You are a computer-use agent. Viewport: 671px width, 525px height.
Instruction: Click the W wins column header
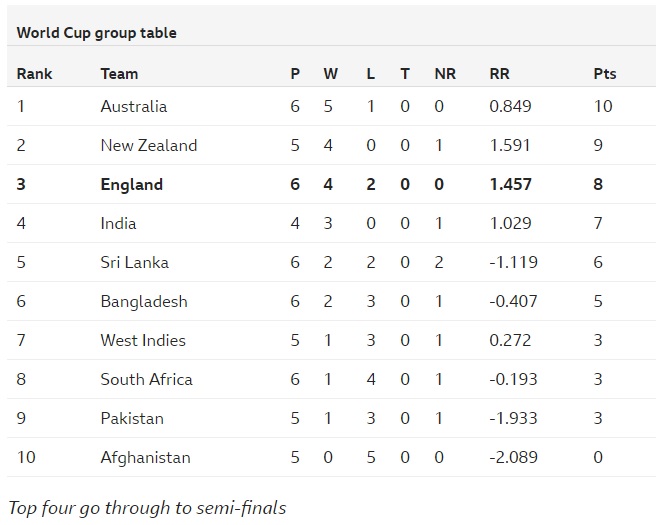330,73
